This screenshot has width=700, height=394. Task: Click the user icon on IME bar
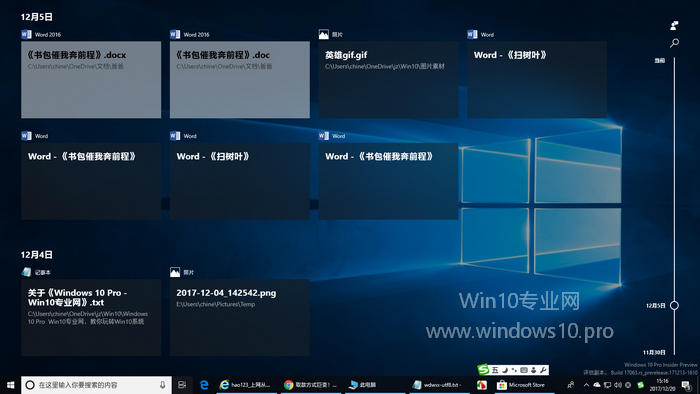coord(533,370)
